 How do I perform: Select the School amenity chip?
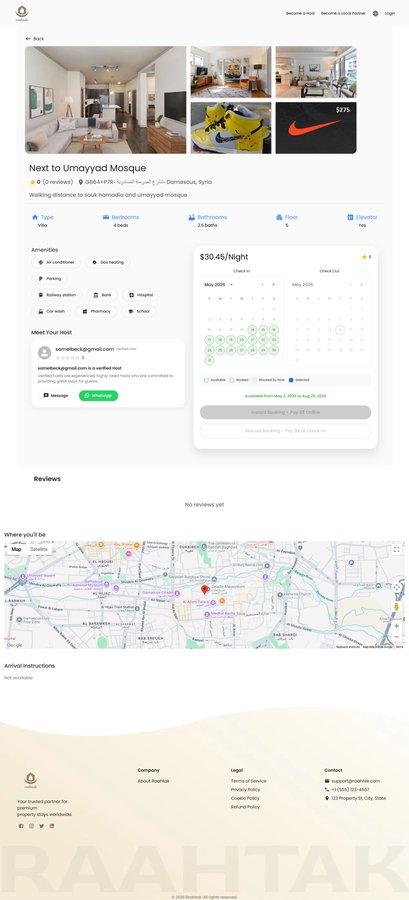click(x=139, y=311)
